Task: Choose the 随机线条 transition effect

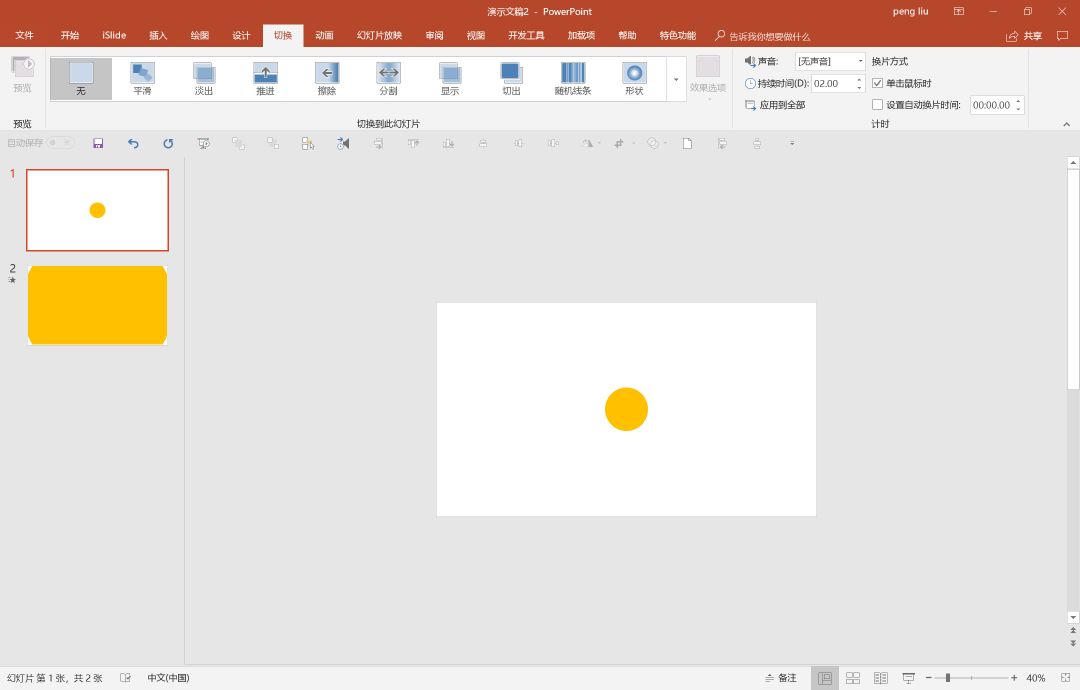Action: tap(573, 78)
